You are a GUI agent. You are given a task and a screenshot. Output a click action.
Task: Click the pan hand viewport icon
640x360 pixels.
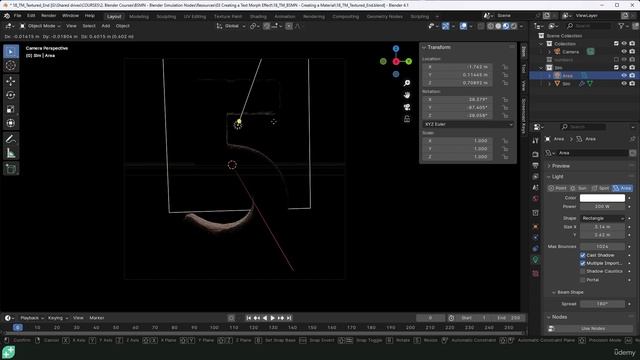point(407,95)
